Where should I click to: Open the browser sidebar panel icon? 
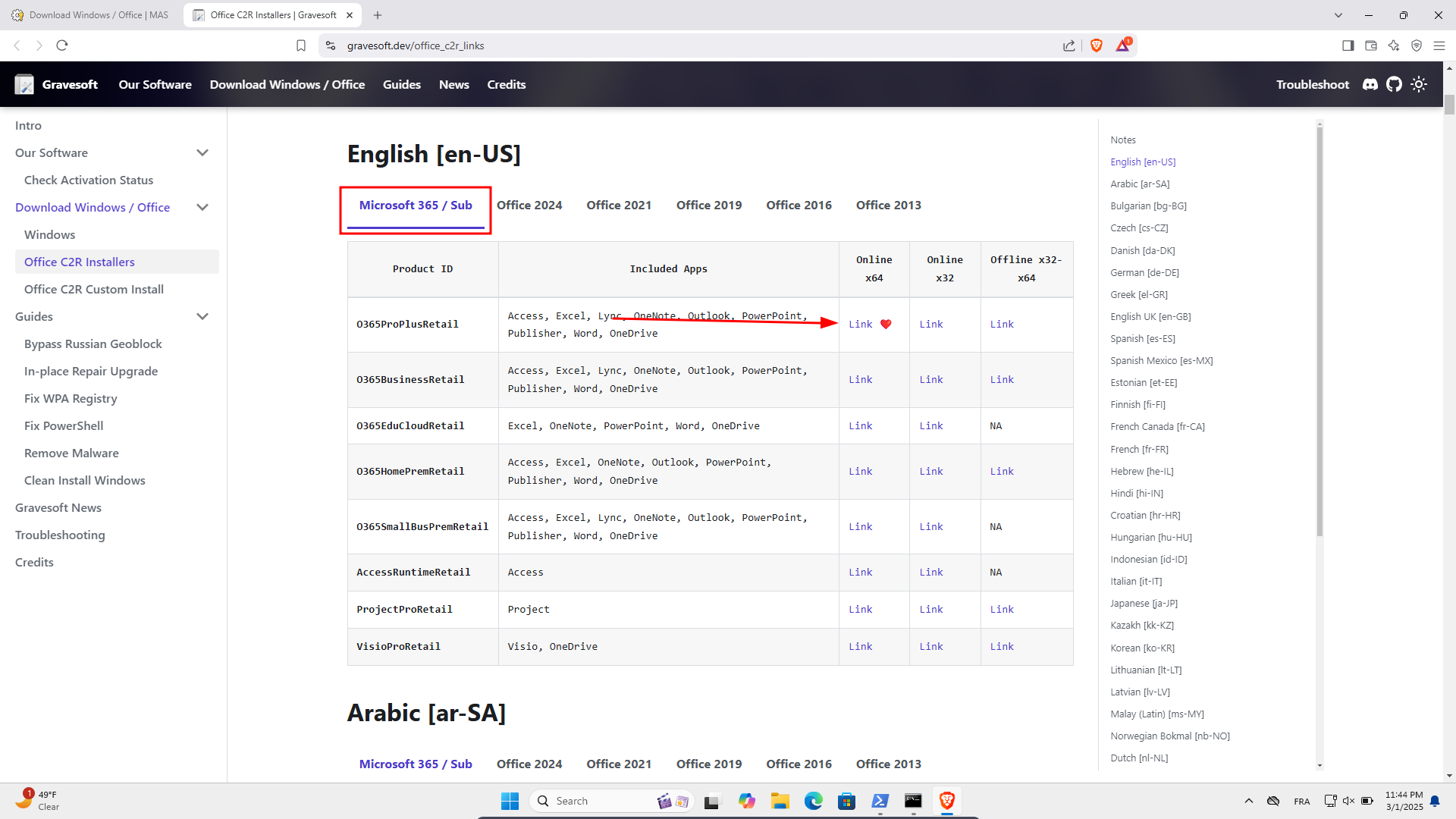point(1348,45)
